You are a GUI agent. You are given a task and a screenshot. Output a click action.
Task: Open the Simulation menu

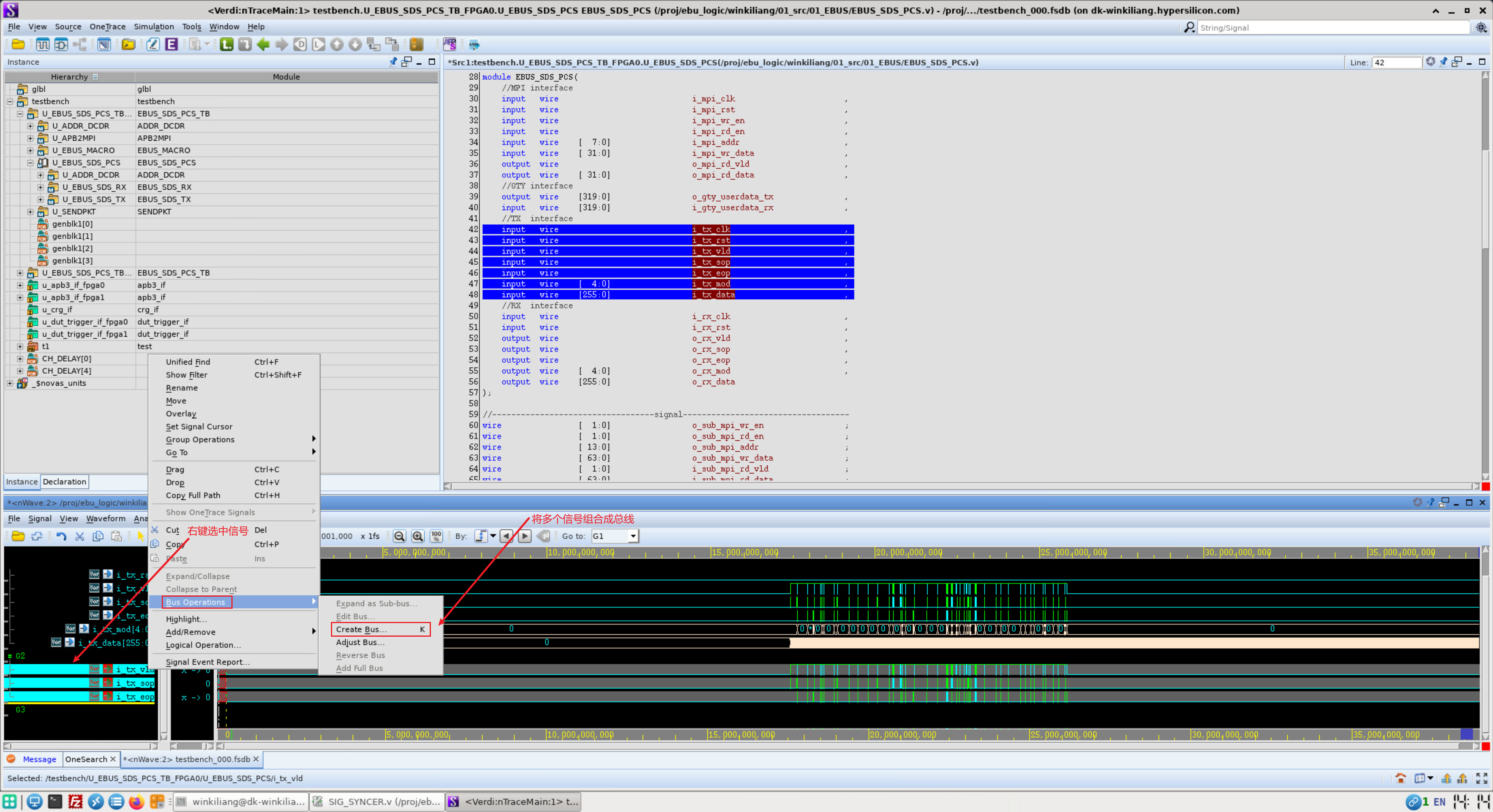coord(154,27)
